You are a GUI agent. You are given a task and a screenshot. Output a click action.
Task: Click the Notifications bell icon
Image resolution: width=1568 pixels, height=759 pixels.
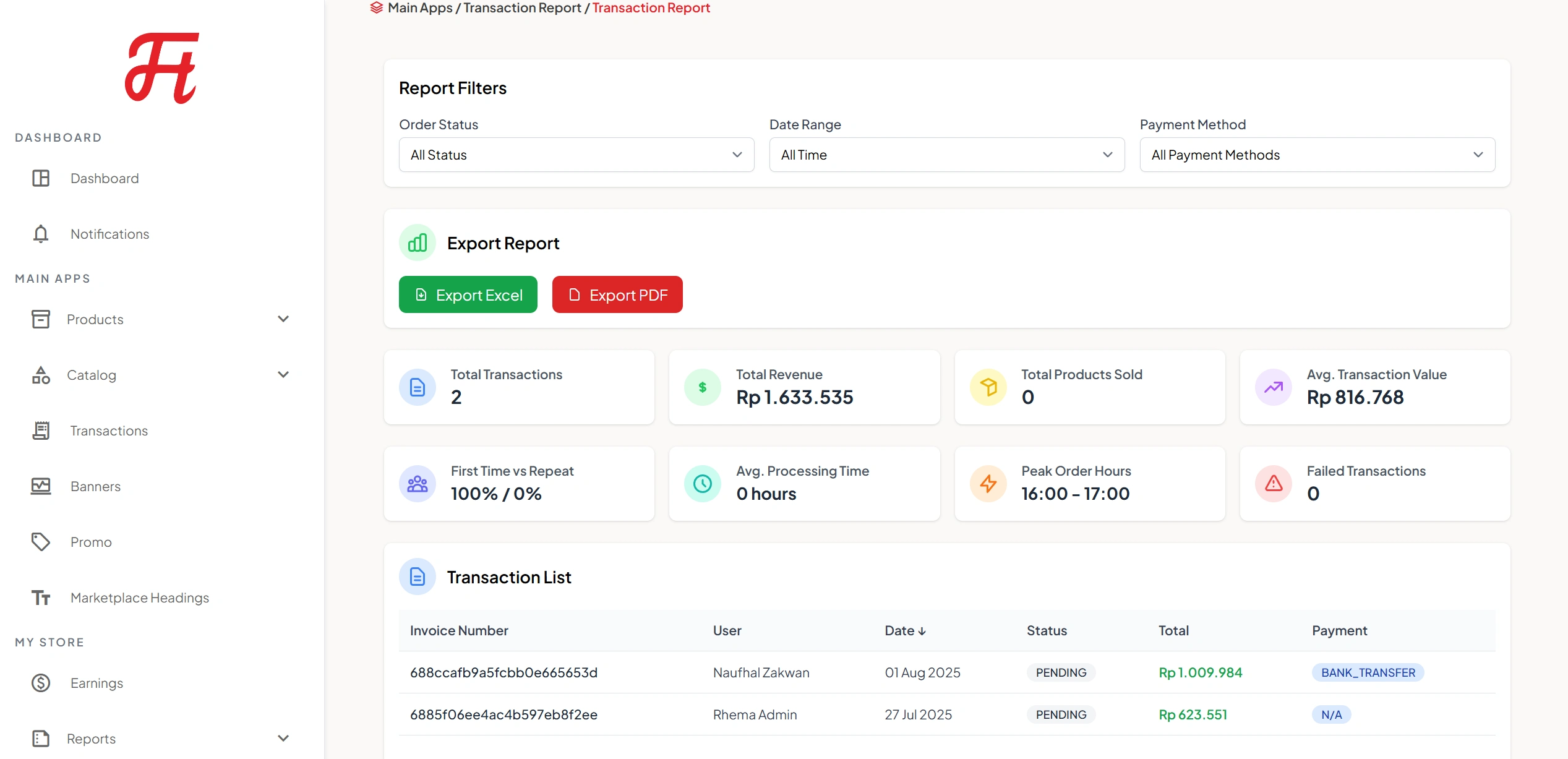coord(40,234)
